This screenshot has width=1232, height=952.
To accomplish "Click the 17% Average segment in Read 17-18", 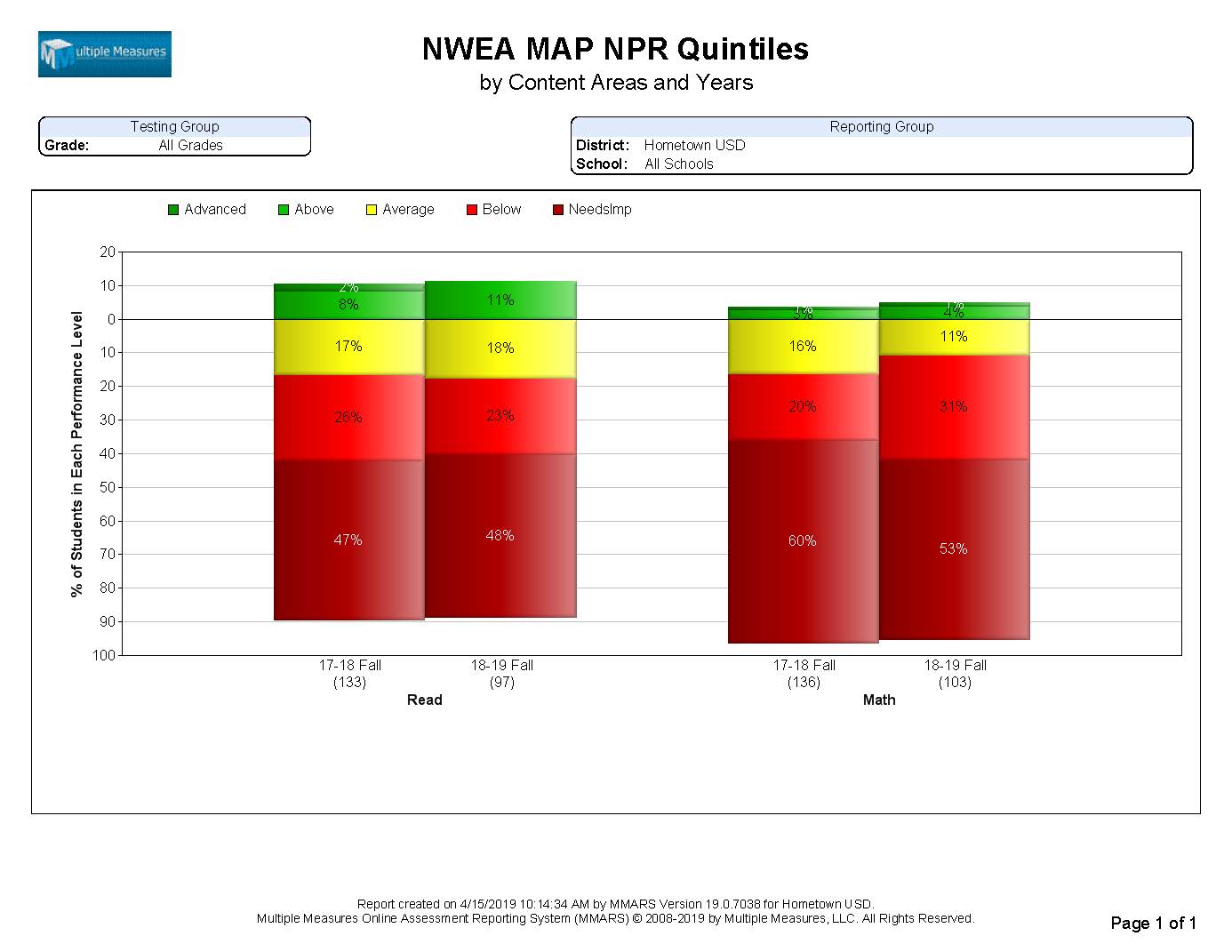I will click(x=348, y=347).
